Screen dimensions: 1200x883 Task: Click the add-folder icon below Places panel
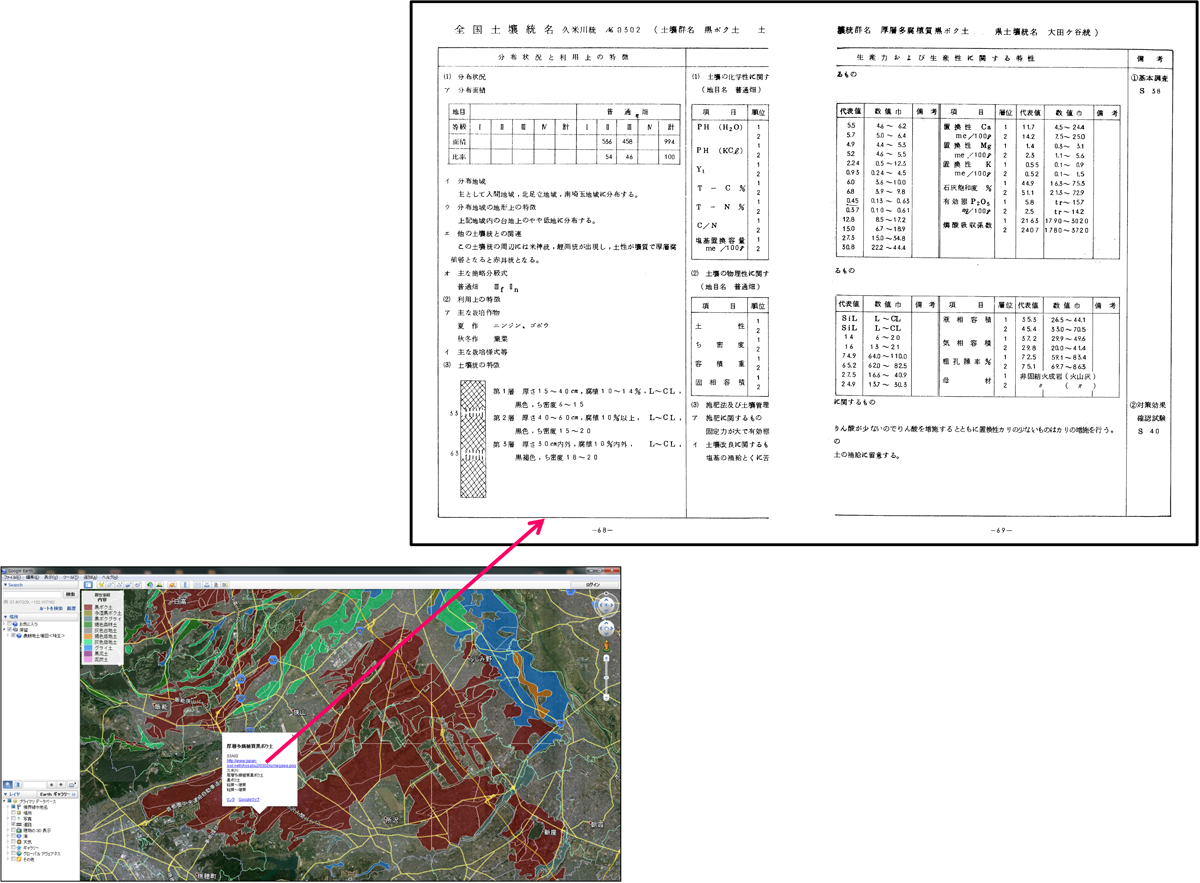(x=72, y=785)
